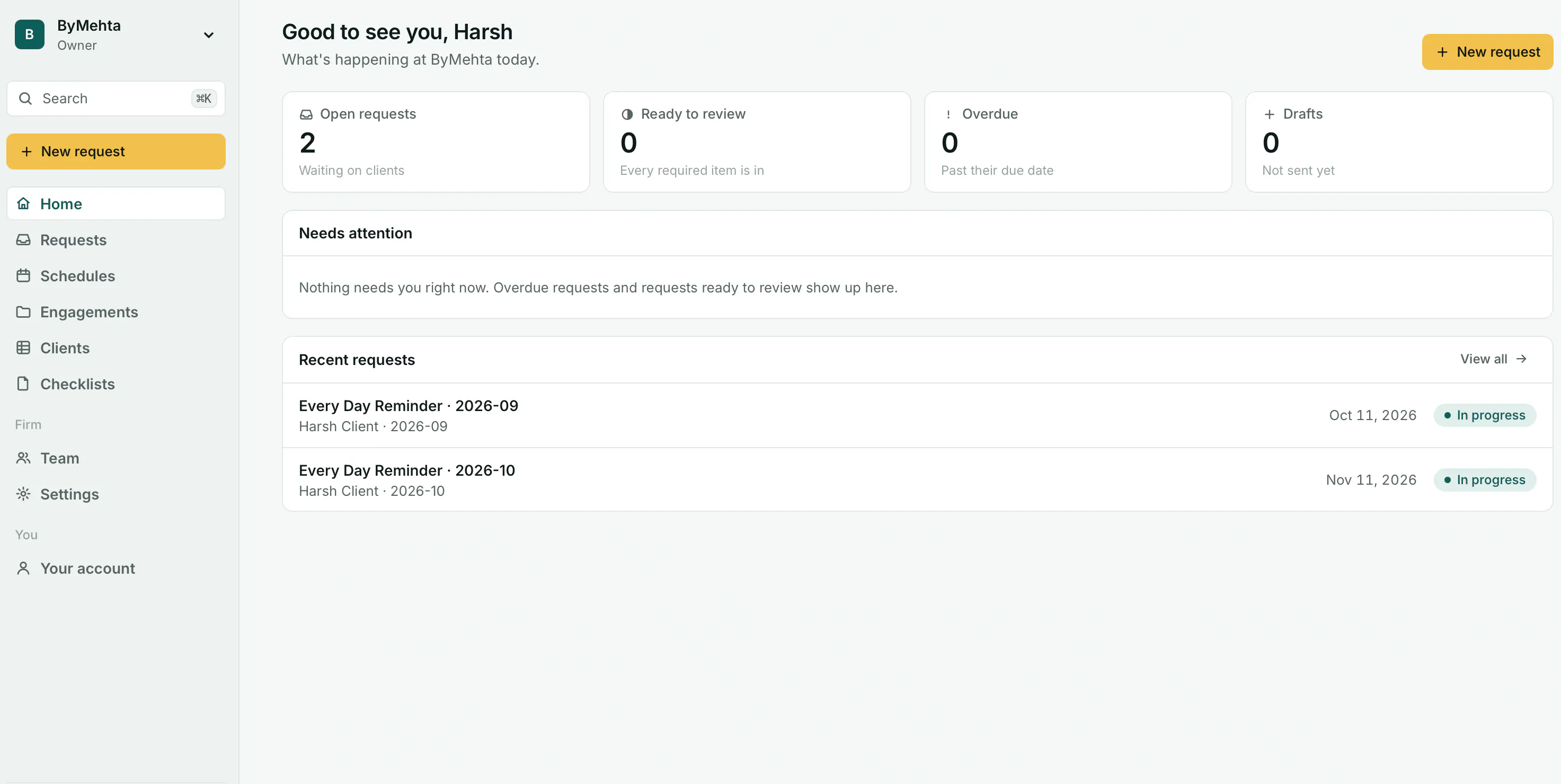Click the Team people icon

click(x=23, y=458)
